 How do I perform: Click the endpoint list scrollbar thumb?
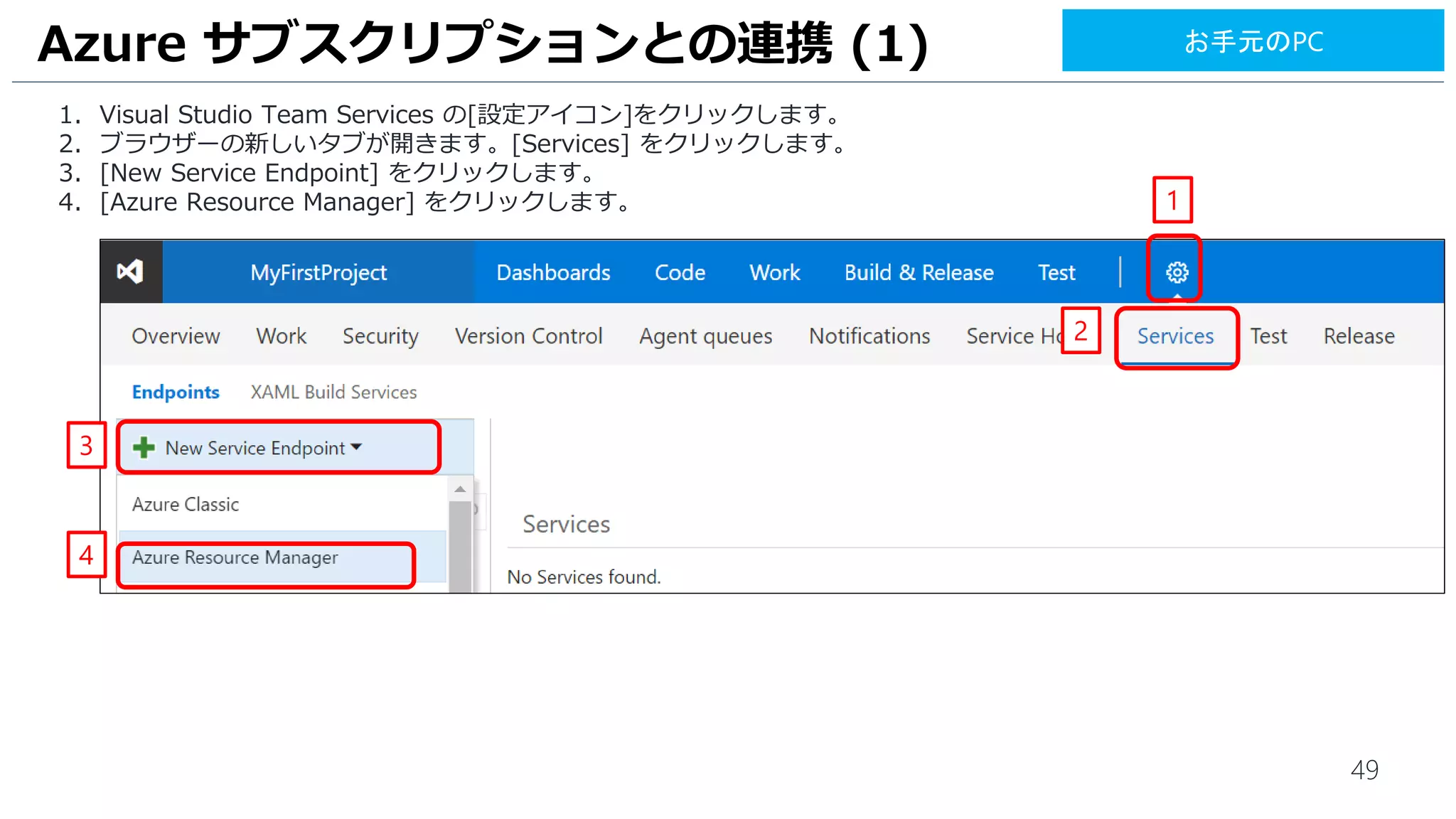(460, 546)
